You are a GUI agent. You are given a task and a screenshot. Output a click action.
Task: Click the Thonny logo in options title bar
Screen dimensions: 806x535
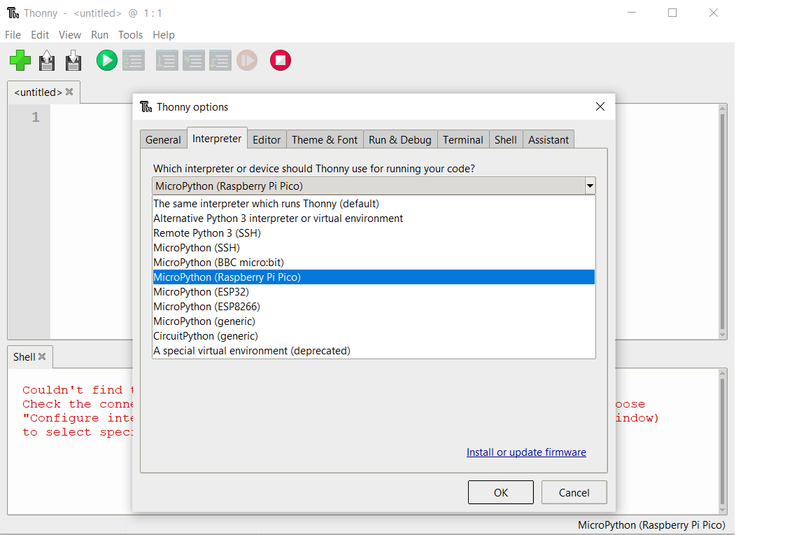(146, 106)
